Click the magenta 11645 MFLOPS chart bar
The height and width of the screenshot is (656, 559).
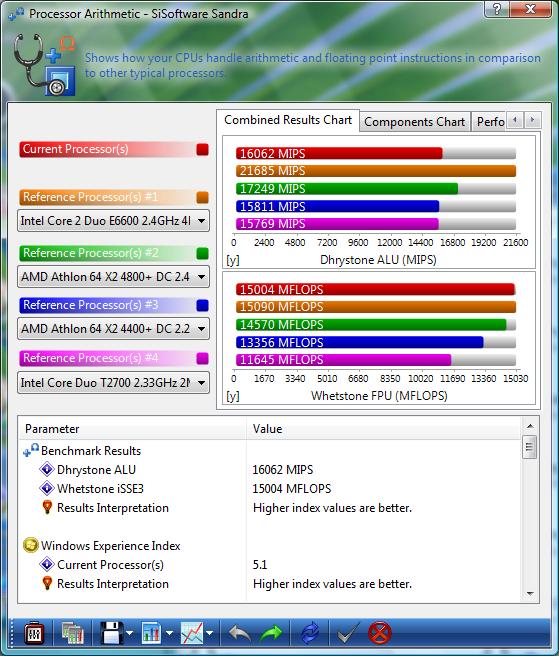point(344,360)
